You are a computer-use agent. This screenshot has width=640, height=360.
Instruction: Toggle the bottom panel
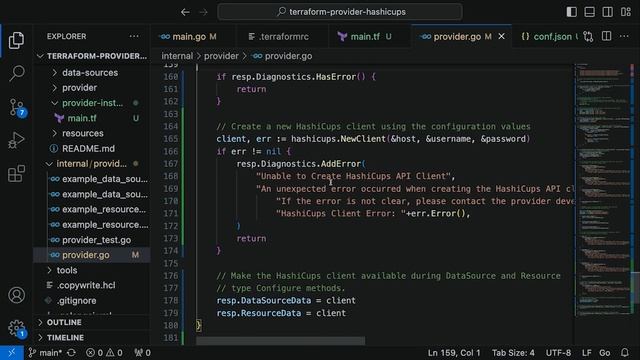pyautogui.click(x=589, y=12)
